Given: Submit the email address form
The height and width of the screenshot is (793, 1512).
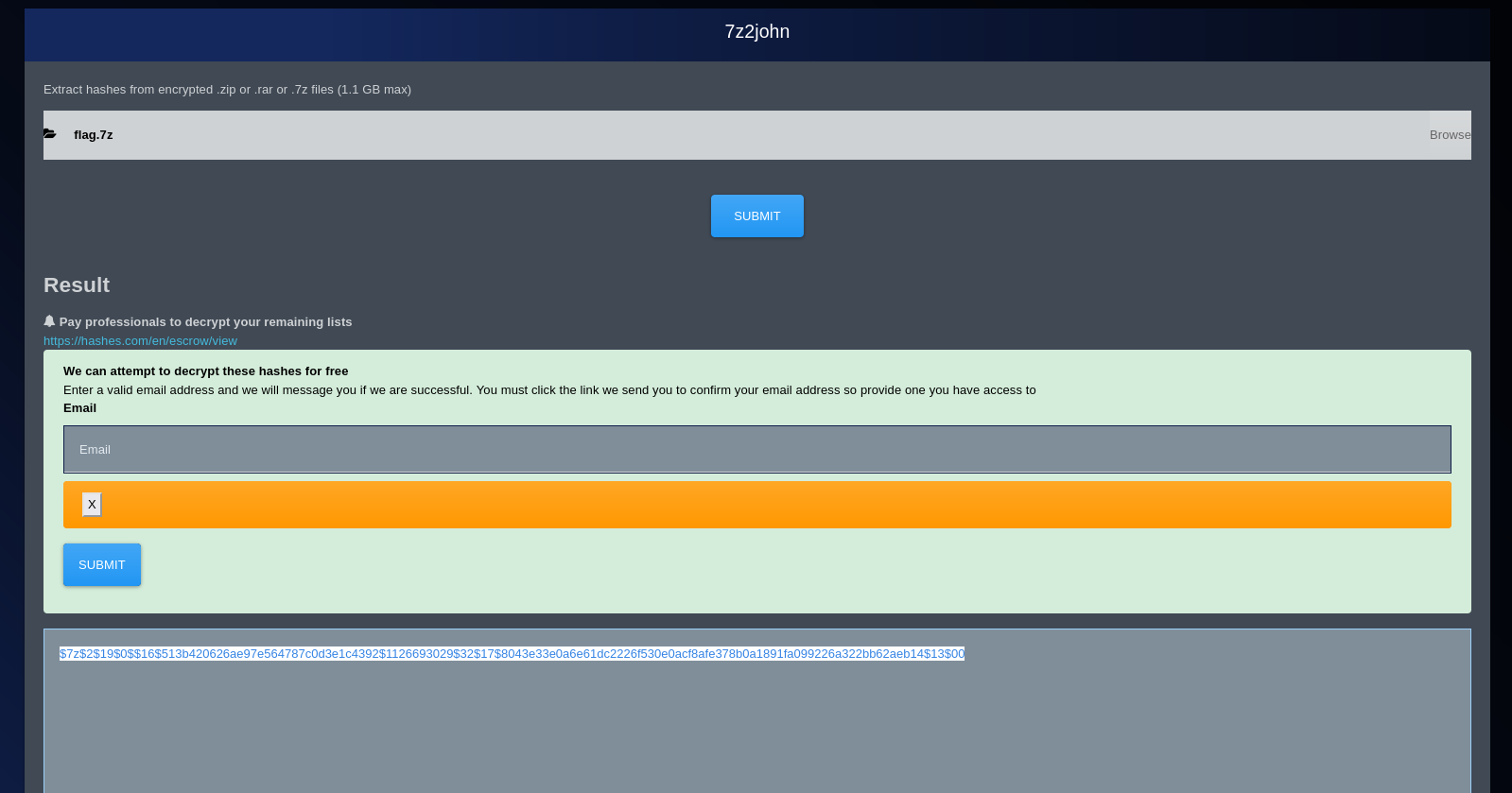Looking at the screenshot, I should (102, 565).
